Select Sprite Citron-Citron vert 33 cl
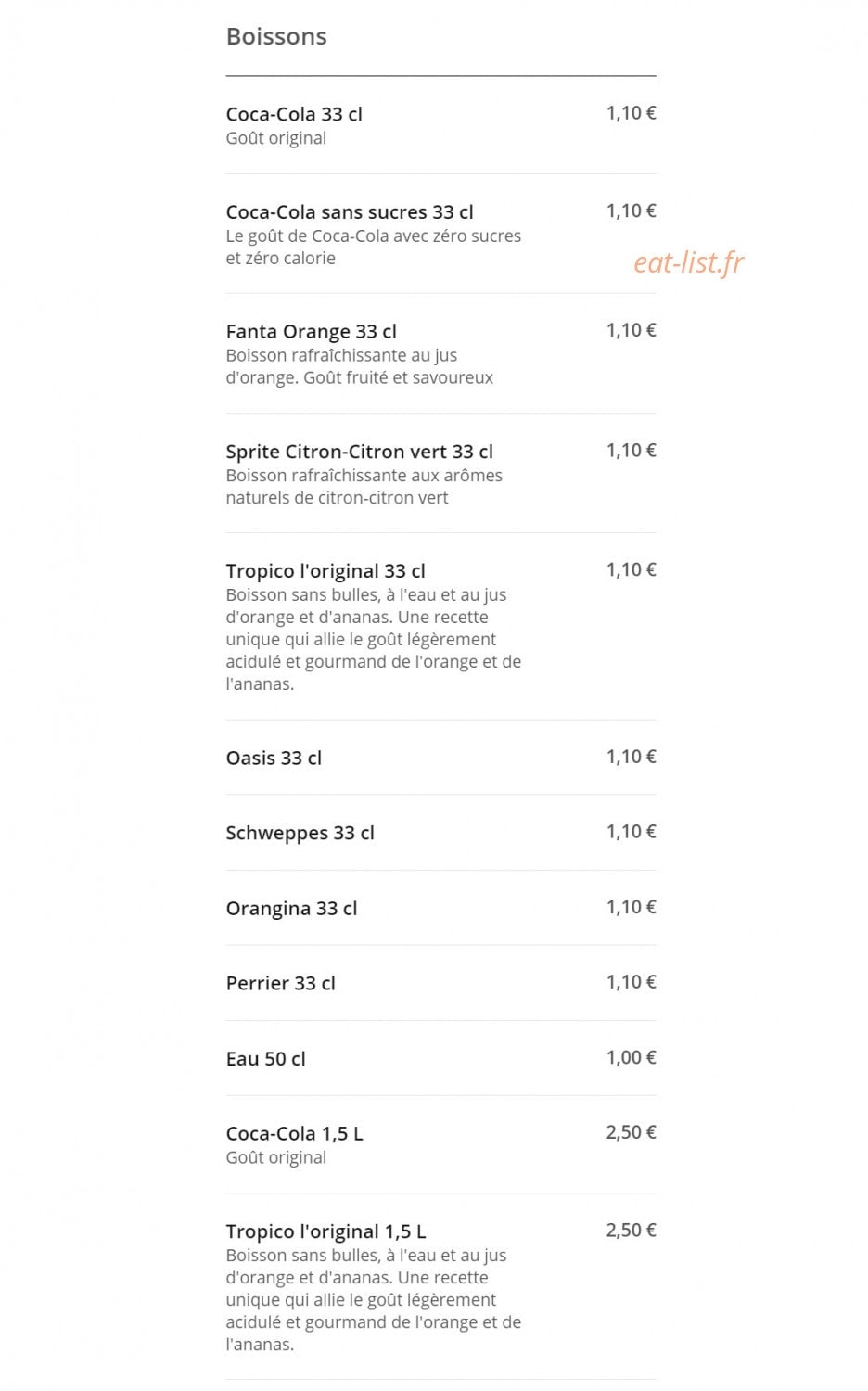 coord(359,452)
